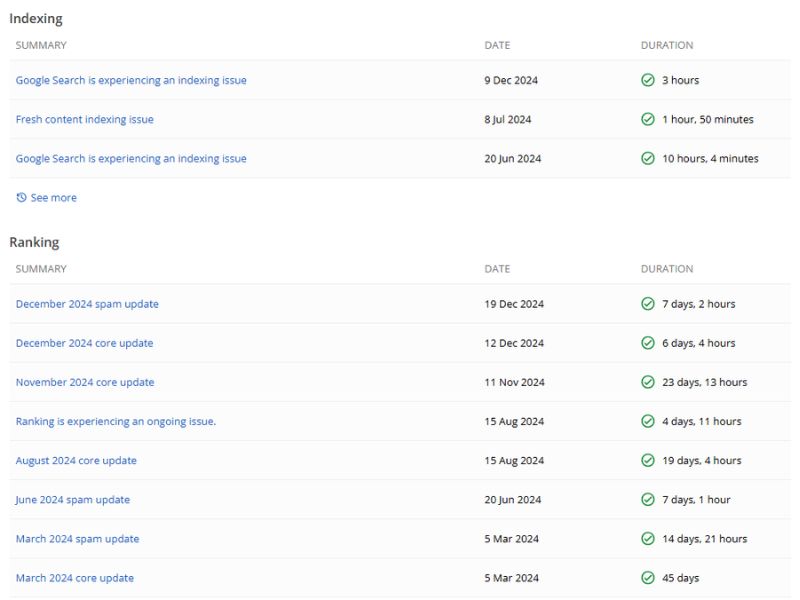Click the DATE column header under Indexing
800x600 pixels.
point(496,45)
